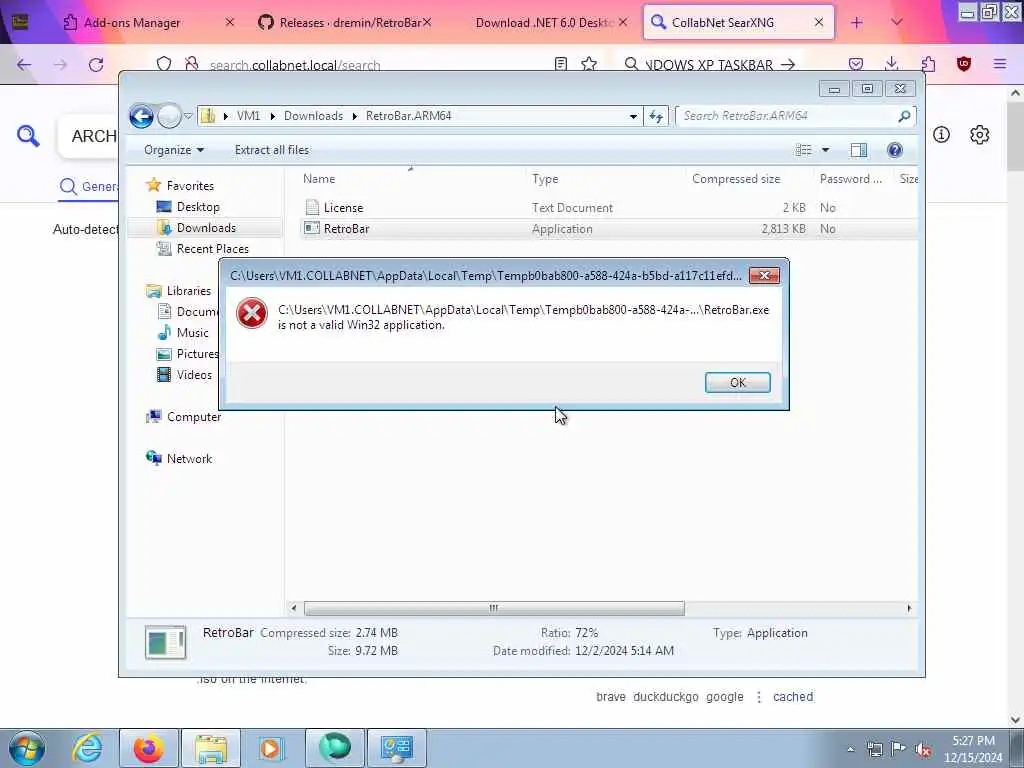Viewport: 1024px width, 768px height.
Task: Select Downloads in Explorer breadcrumb
Action: tap(313, 116)
